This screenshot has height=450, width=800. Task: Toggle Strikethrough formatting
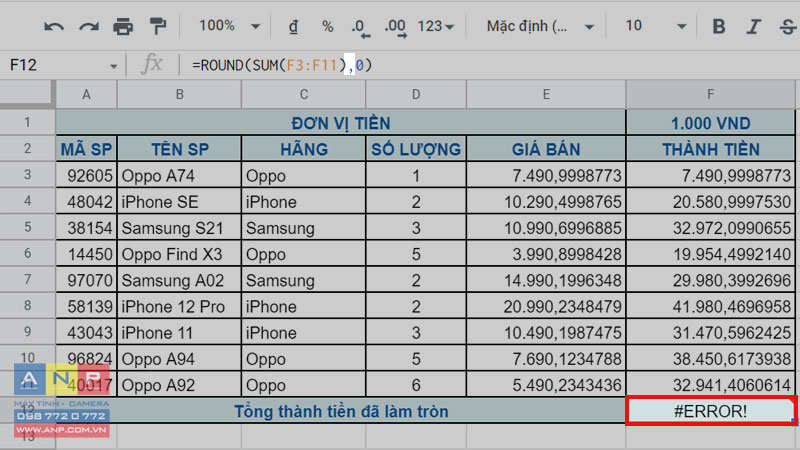coord(788,26)
